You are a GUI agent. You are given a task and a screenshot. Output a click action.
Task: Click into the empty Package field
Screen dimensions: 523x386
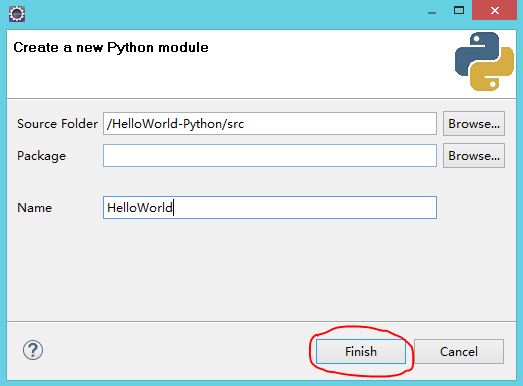[x=270, y=156]
